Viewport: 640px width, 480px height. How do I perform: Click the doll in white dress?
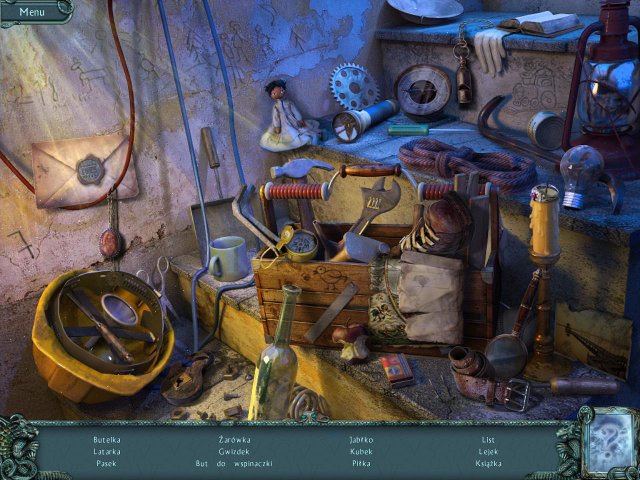pos(286,117)
